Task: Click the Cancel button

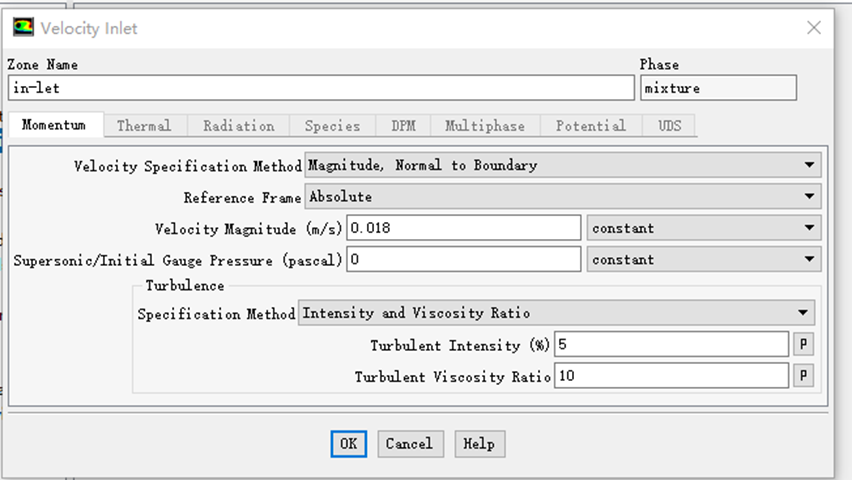Action: pos(410,444)
